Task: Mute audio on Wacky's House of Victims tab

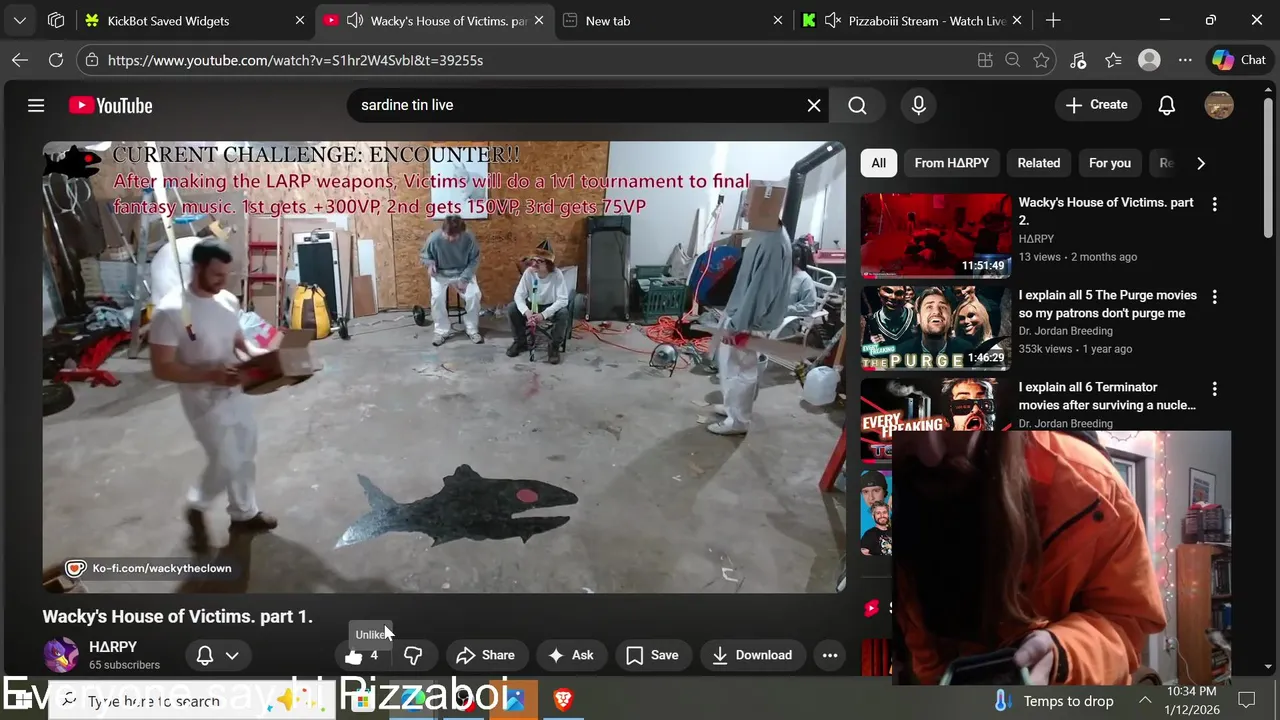Action: click(354, 20)
